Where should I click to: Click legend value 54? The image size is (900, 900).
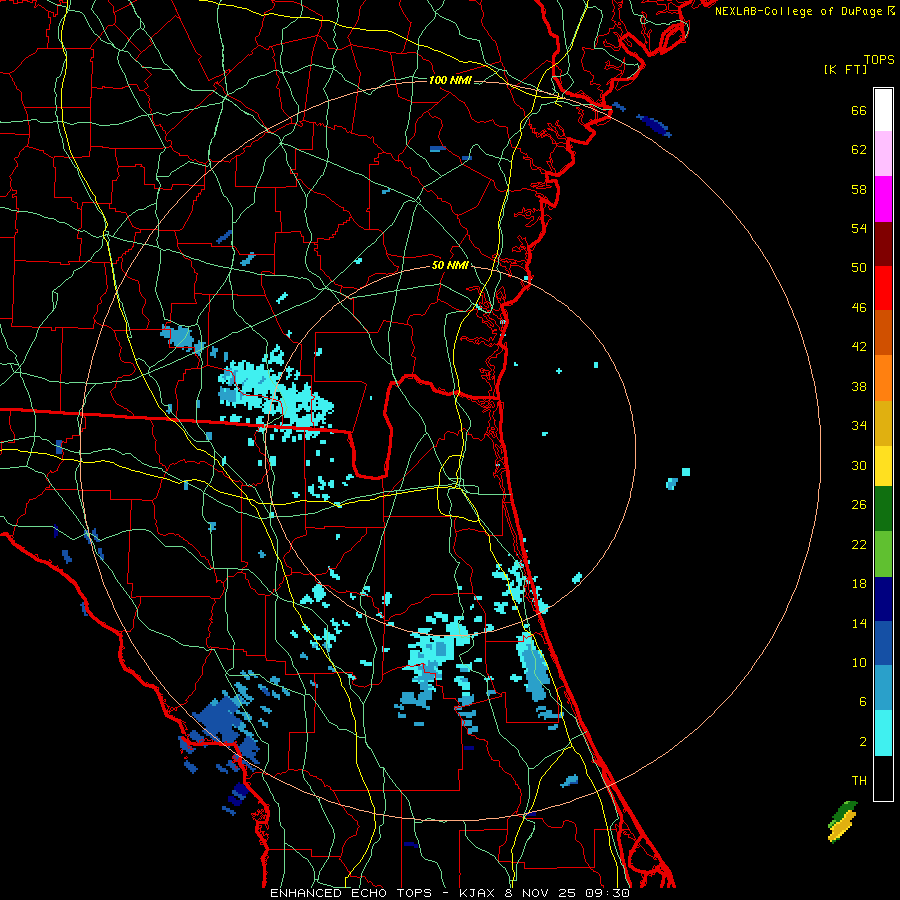coord(859,228)
